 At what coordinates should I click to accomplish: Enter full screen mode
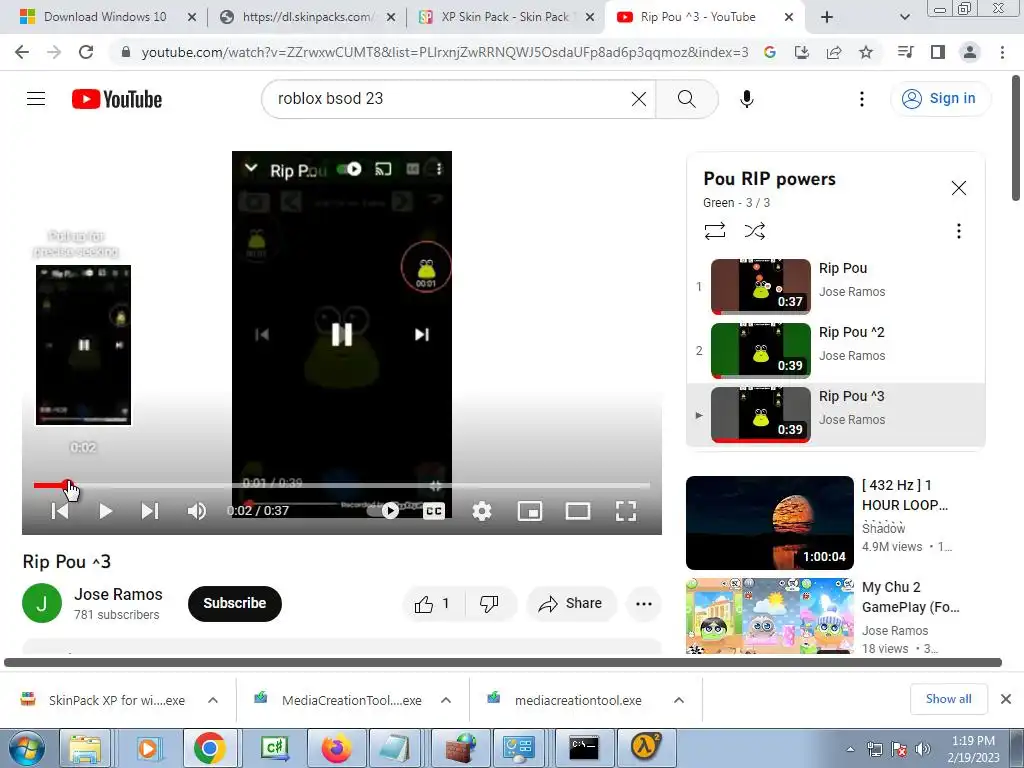click(626, 511)
